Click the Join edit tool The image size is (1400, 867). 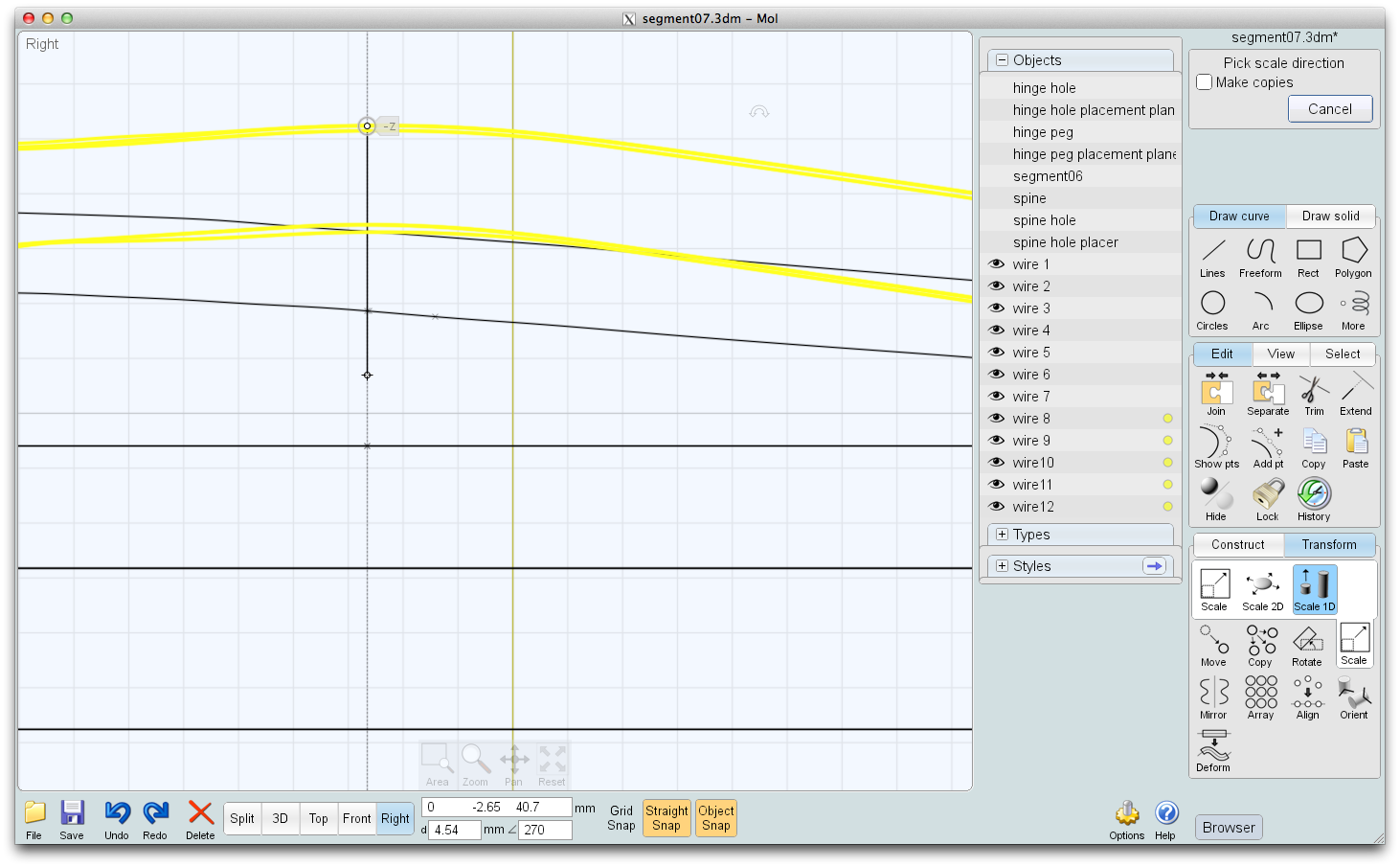point(1216,394)
